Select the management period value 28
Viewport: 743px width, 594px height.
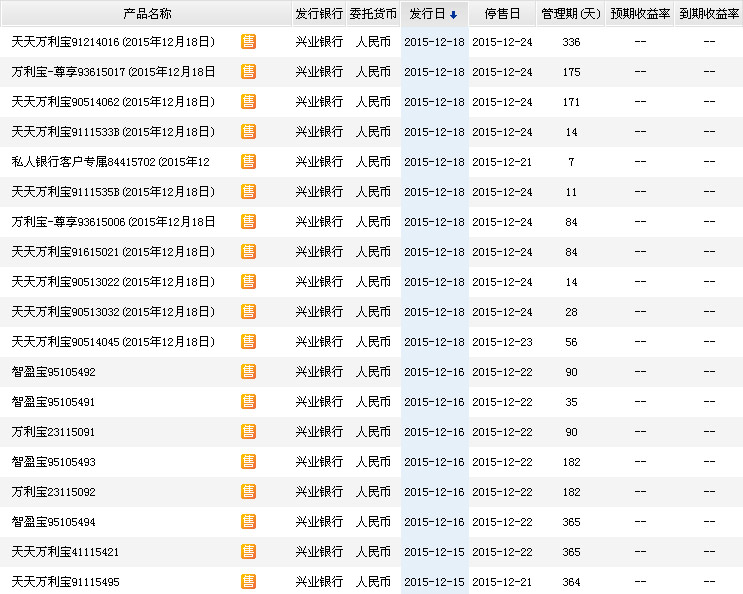[571, 312]
